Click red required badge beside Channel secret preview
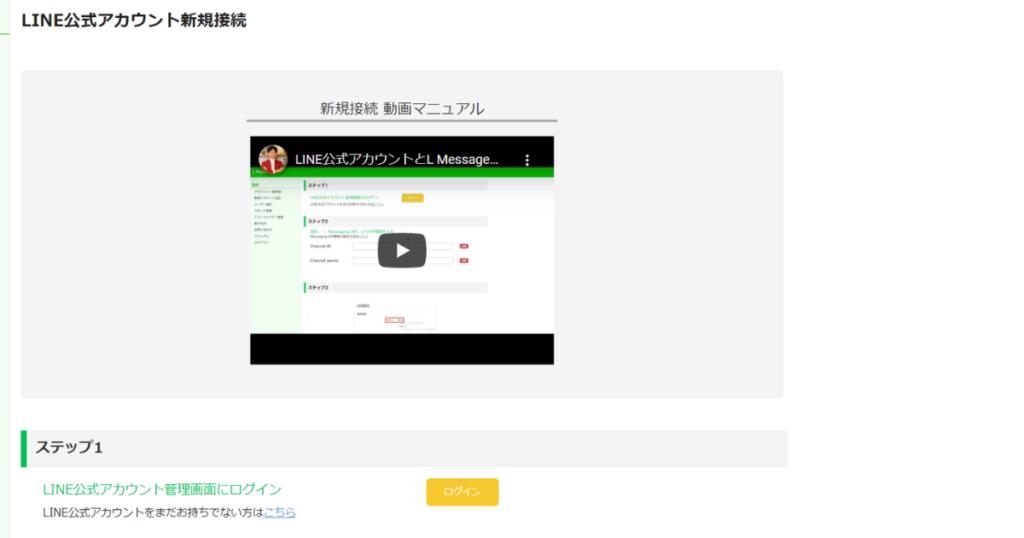Viewport: 1024px width, 538px height. pos(464,261)
